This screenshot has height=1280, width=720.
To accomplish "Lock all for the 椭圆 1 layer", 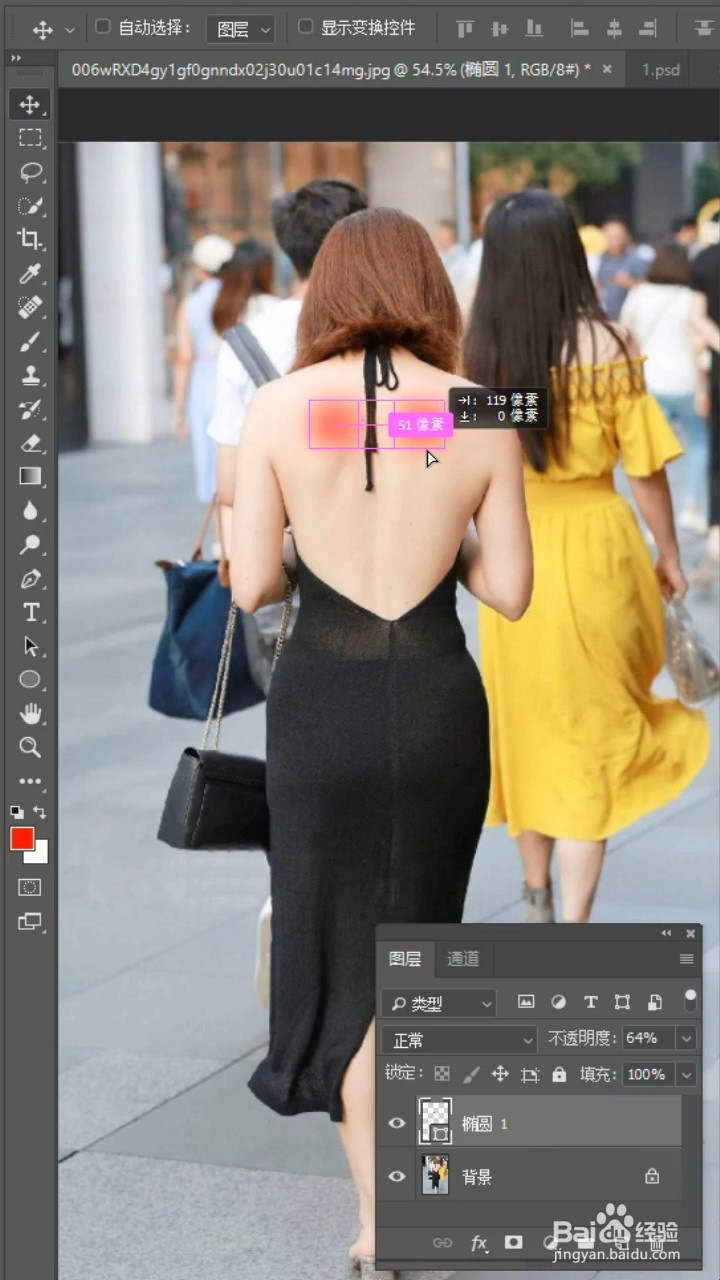I will [x=559, y=1074].
